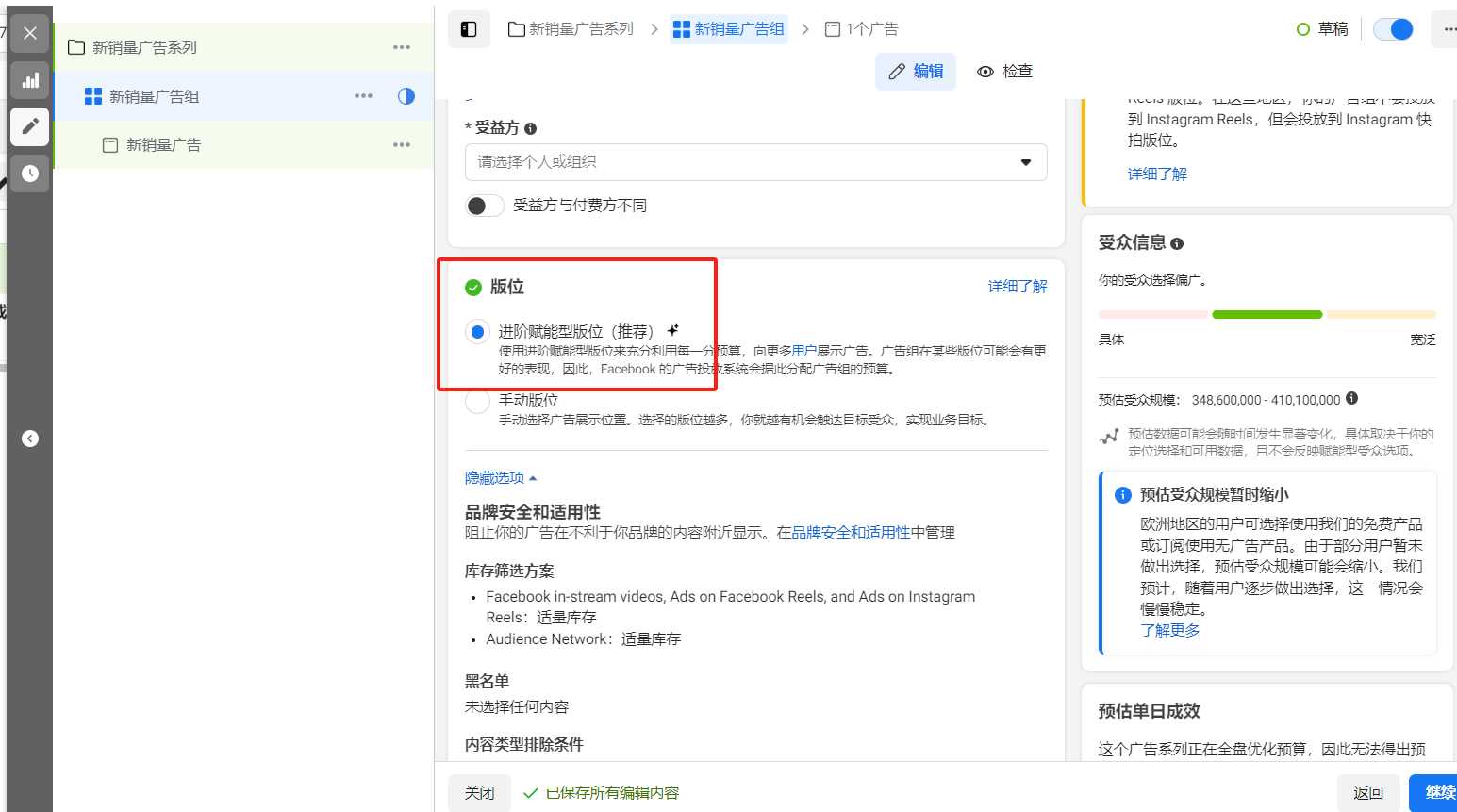Select 手动版位 radio option
The width and height of the screenshot is (1457, 812).
477,402
